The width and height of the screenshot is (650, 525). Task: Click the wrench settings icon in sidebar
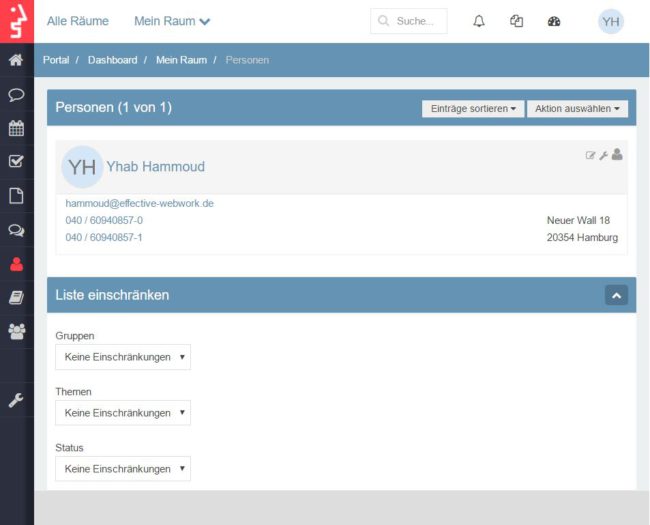pos(16,399)
